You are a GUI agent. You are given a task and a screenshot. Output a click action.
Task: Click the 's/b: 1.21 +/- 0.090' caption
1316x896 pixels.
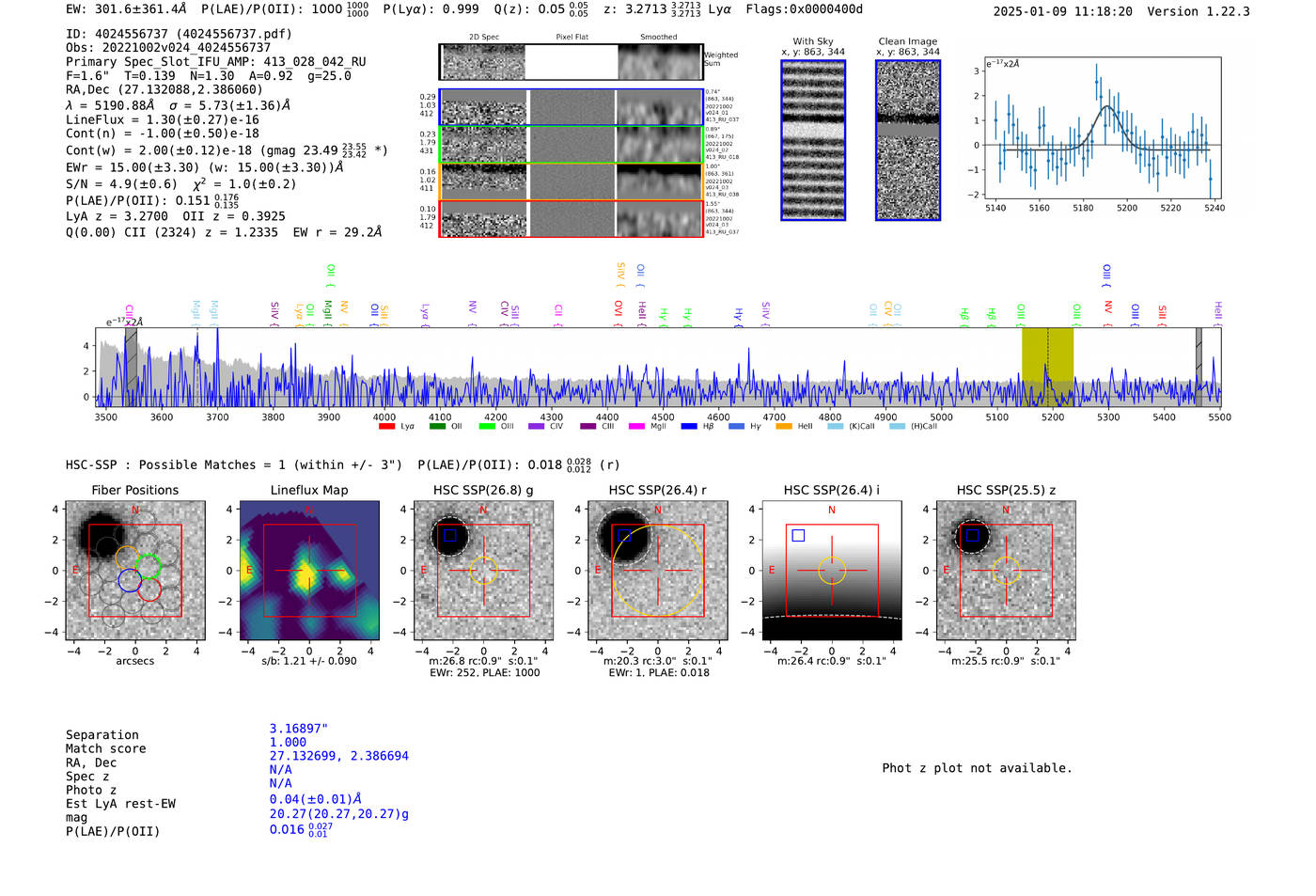tap(309, 661)
